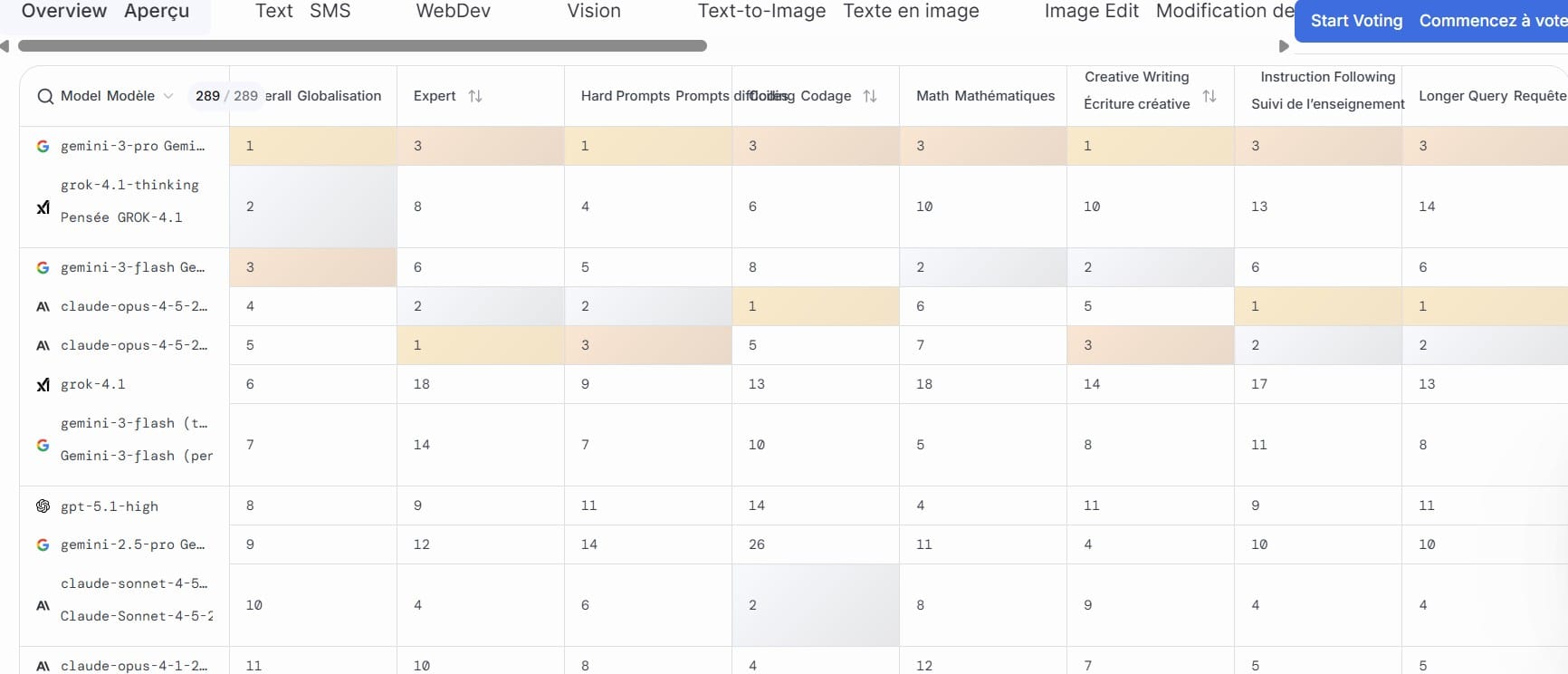The height and width of the screenshot is (674, 1568).
Task: Switch to the WebDev tab
Action: (x=453, y=12)
